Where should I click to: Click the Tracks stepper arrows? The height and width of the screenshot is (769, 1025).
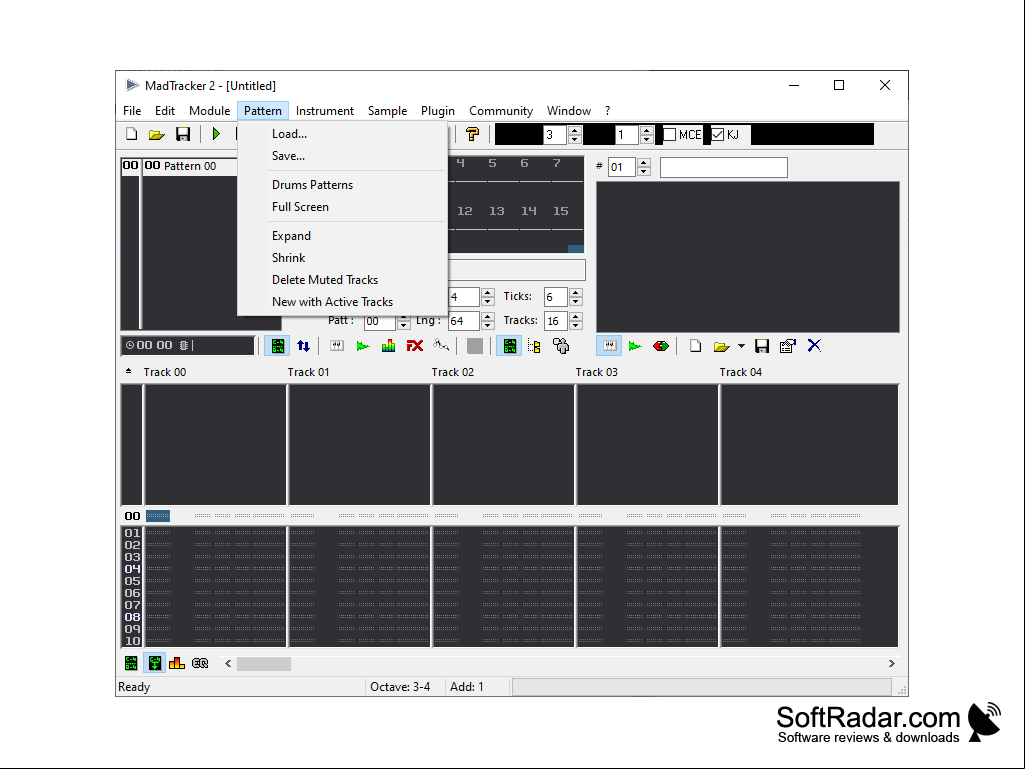(576, 320)
